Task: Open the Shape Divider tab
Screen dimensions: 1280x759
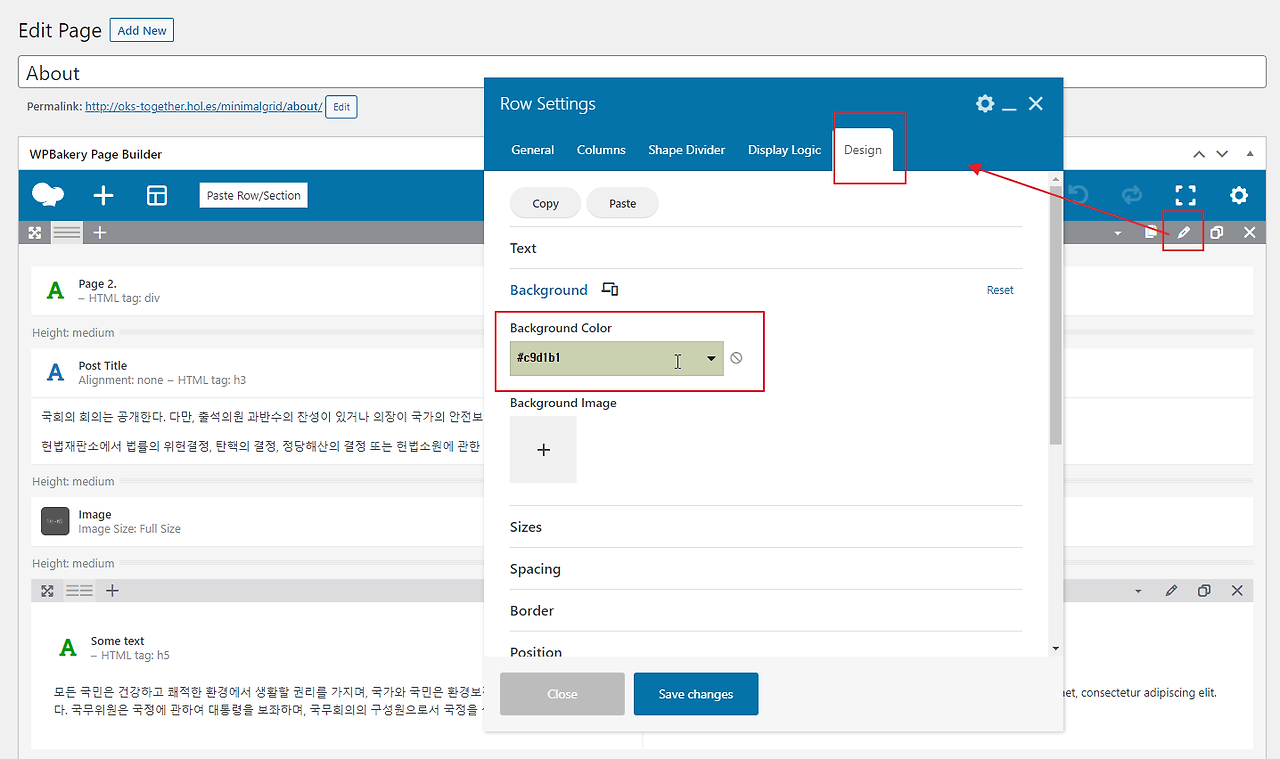Action: [687, 150]
